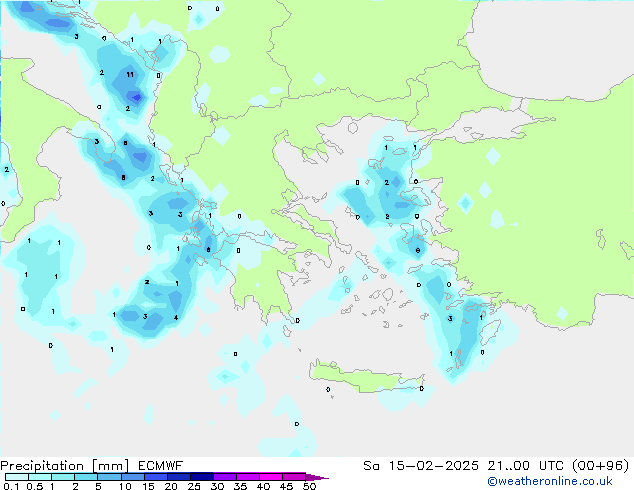Click the 40–45 mm magenta legend box
The height and width of the screenshot is (490, 634).
[x=271, y=477]
